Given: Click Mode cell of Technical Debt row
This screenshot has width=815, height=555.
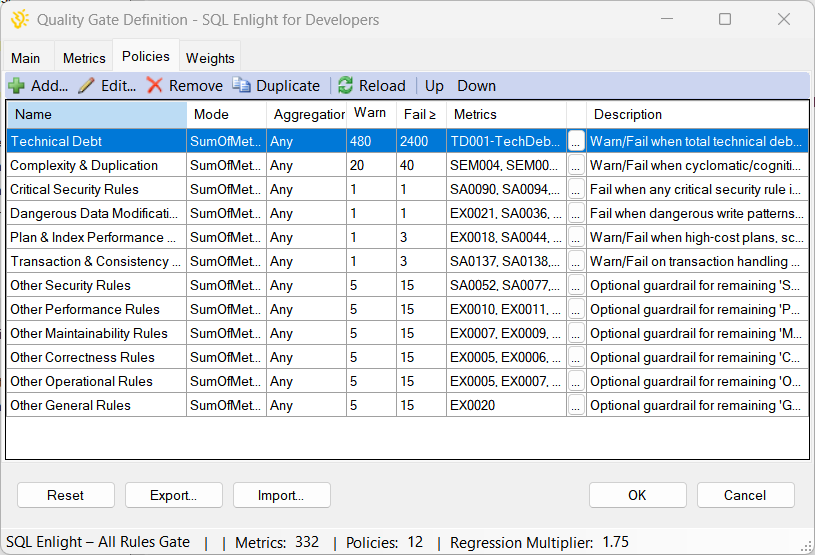Looking at the screenshot, I should point(226,141).
